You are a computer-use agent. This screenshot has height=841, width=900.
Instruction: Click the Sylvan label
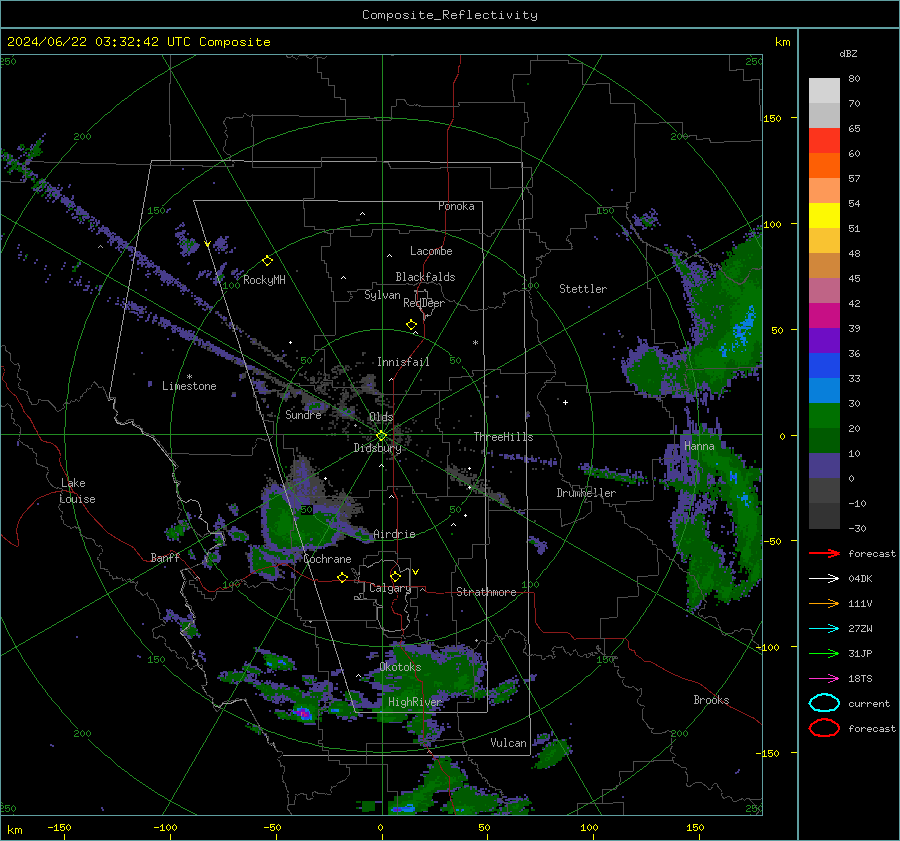click(x=382, y=295)
